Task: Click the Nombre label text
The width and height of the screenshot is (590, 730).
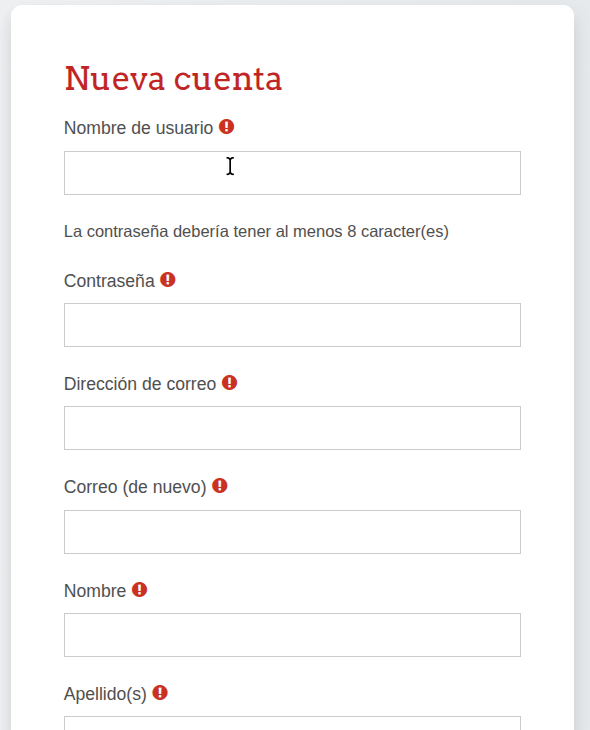Action: tap(95, 591)
